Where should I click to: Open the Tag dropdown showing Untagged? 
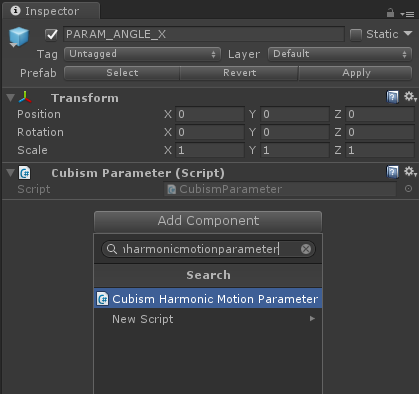coord(142,54)
